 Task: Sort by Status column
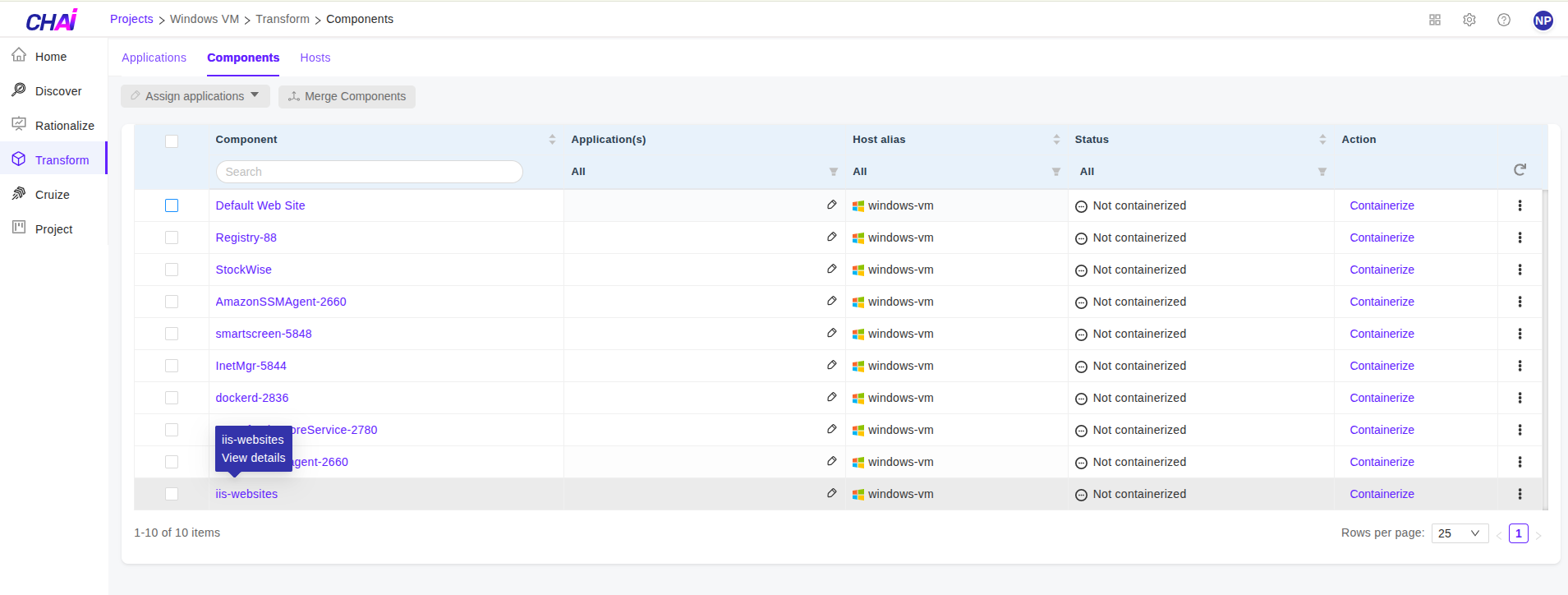coord(1322,140)
